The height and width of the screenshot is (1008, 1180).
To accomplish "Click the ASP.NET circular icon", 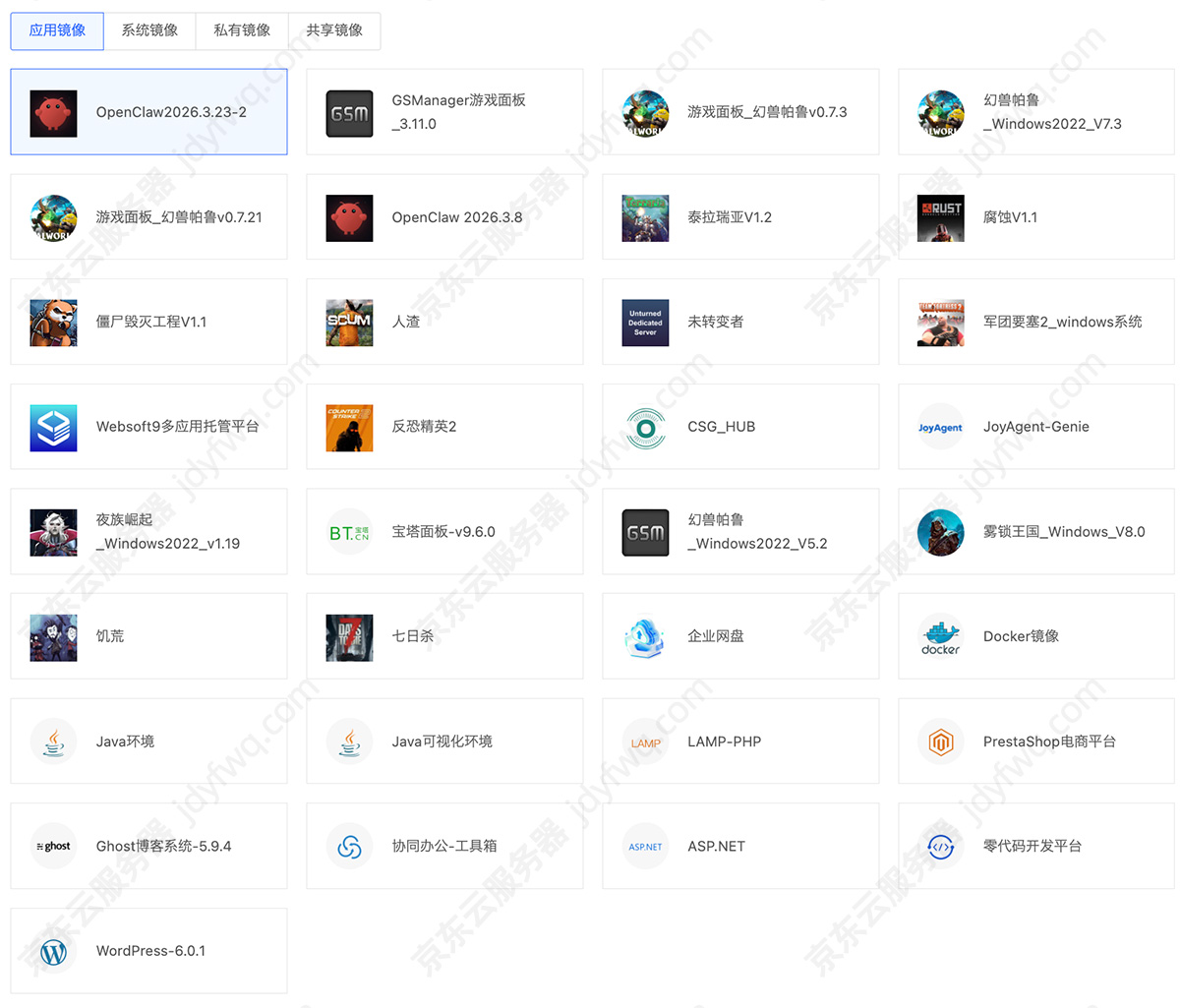I will [645, 846].
